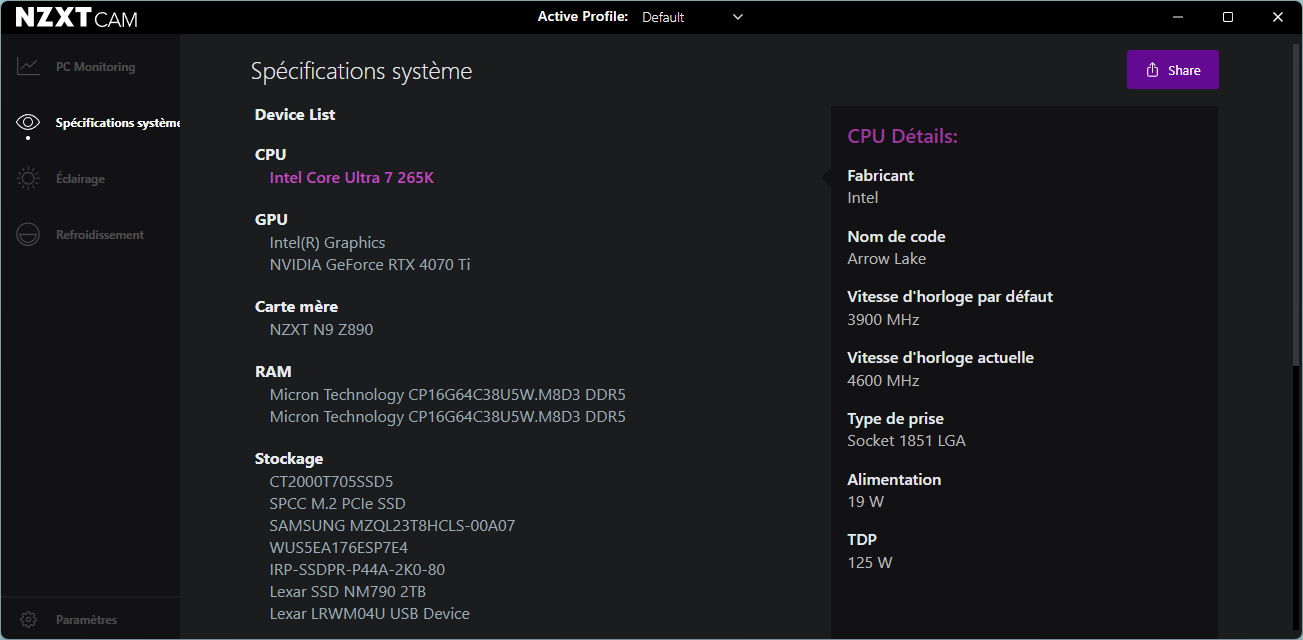Click the Arrow Lake code name value
1303x640 pixels.
tap(886, 259)
